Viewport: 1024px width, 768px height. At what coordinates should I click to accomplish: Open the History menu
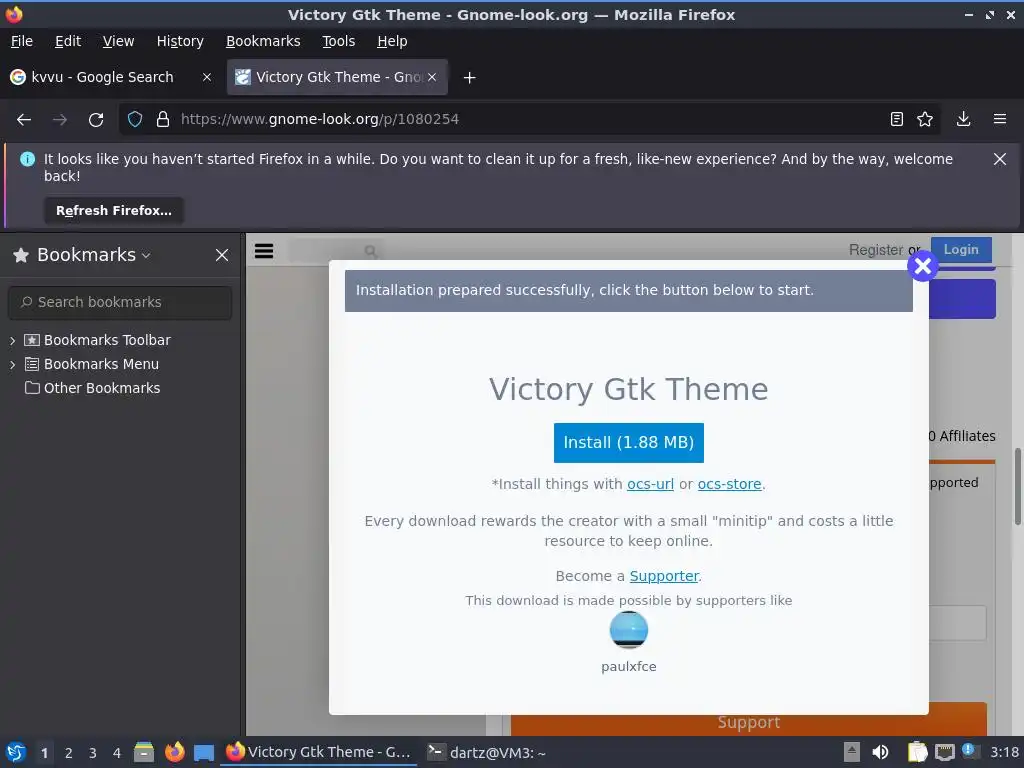[x=180, y=41]
